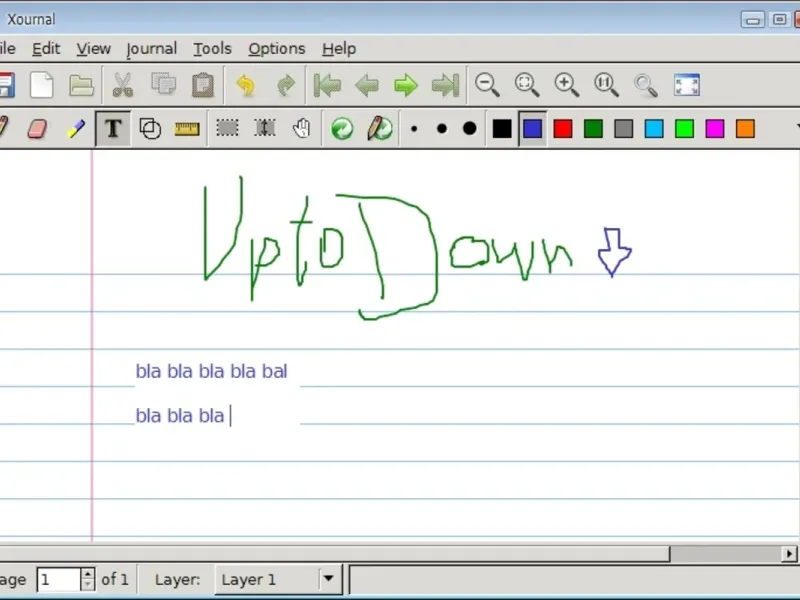Undo the last action
Screen dimensions: 800x600
[246, 85]
